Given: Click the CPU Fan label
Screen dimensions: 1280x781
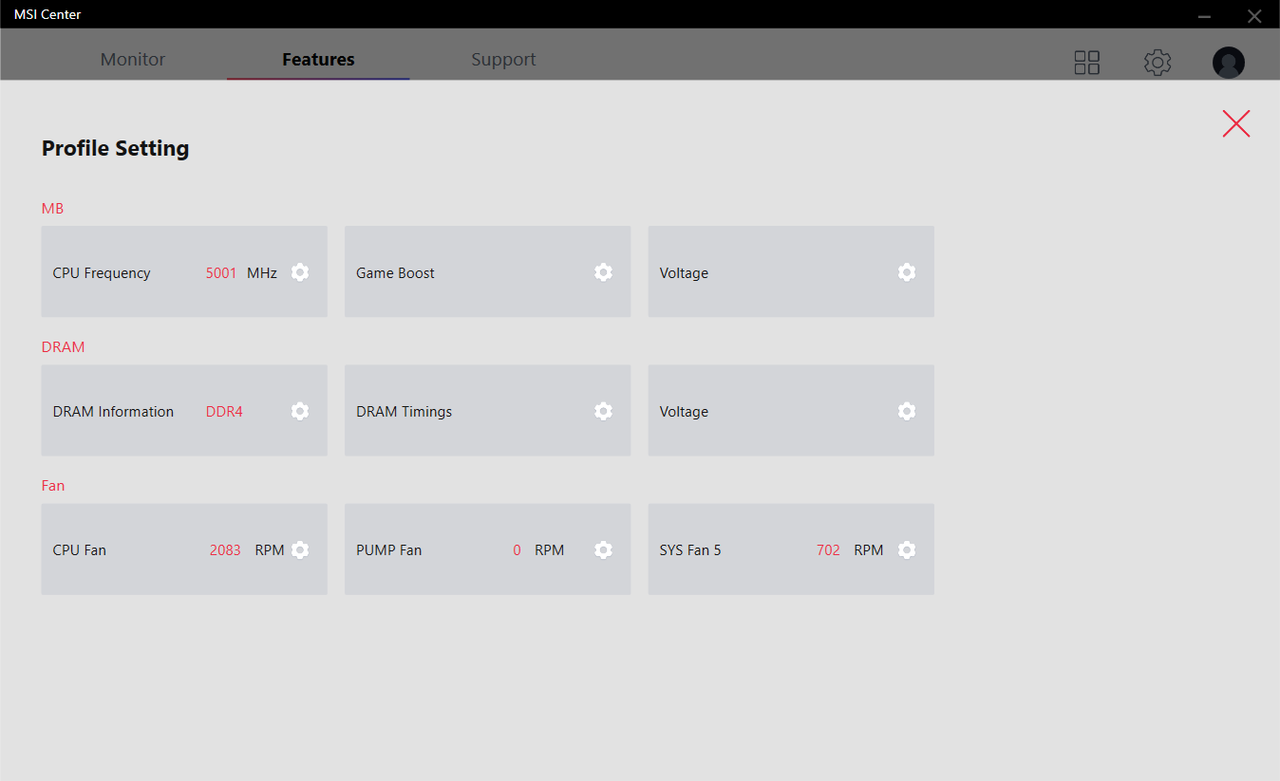Looking at the screenshot, I should [x=80, y=550].
